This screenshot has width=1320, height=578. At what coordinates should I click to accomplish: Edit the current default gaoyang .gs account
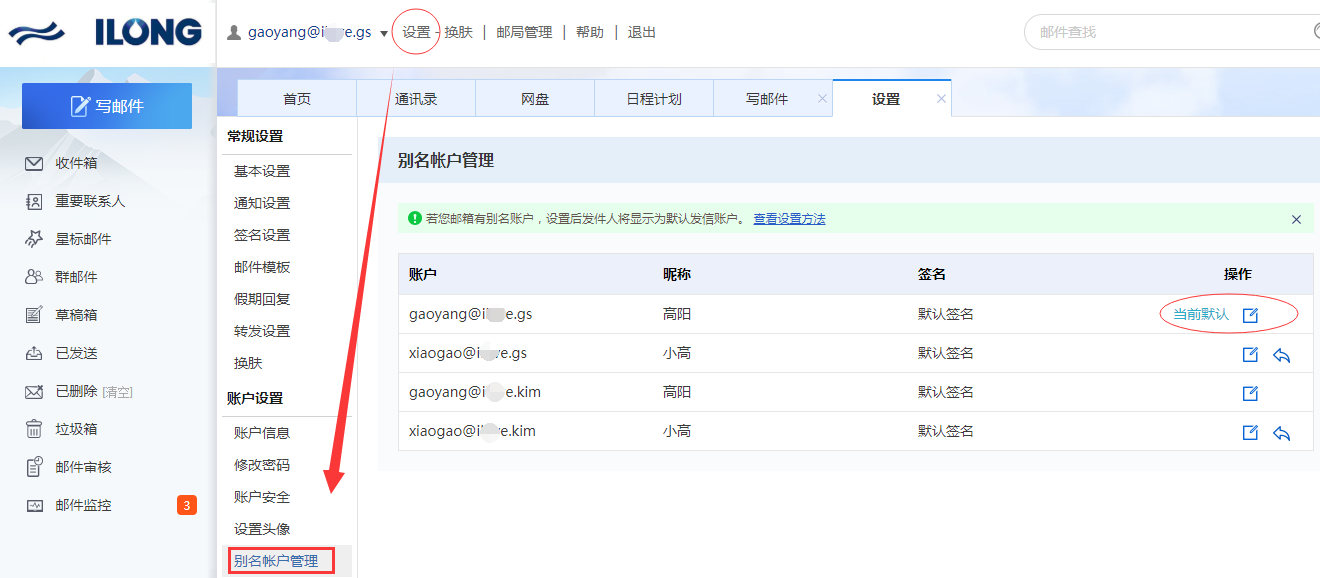tap(1250, 315)
